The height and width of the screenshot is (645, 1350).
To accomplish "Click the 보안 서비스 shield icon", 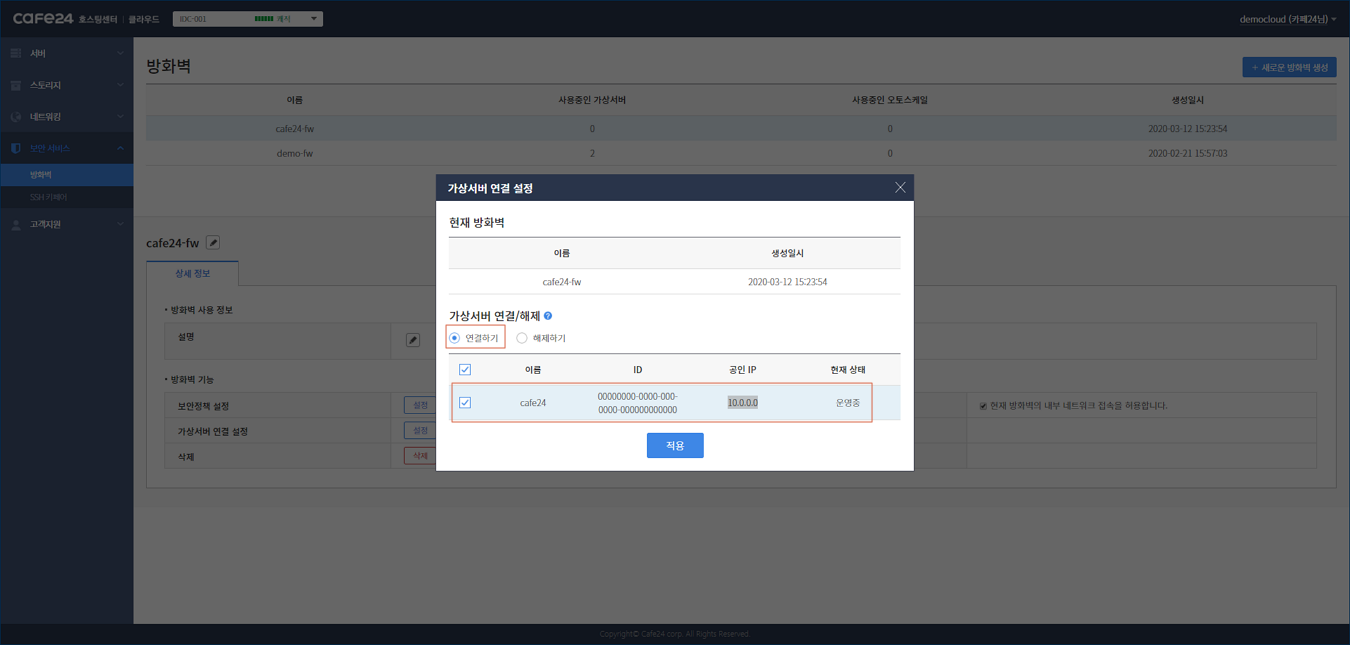I will click(16, 148).
